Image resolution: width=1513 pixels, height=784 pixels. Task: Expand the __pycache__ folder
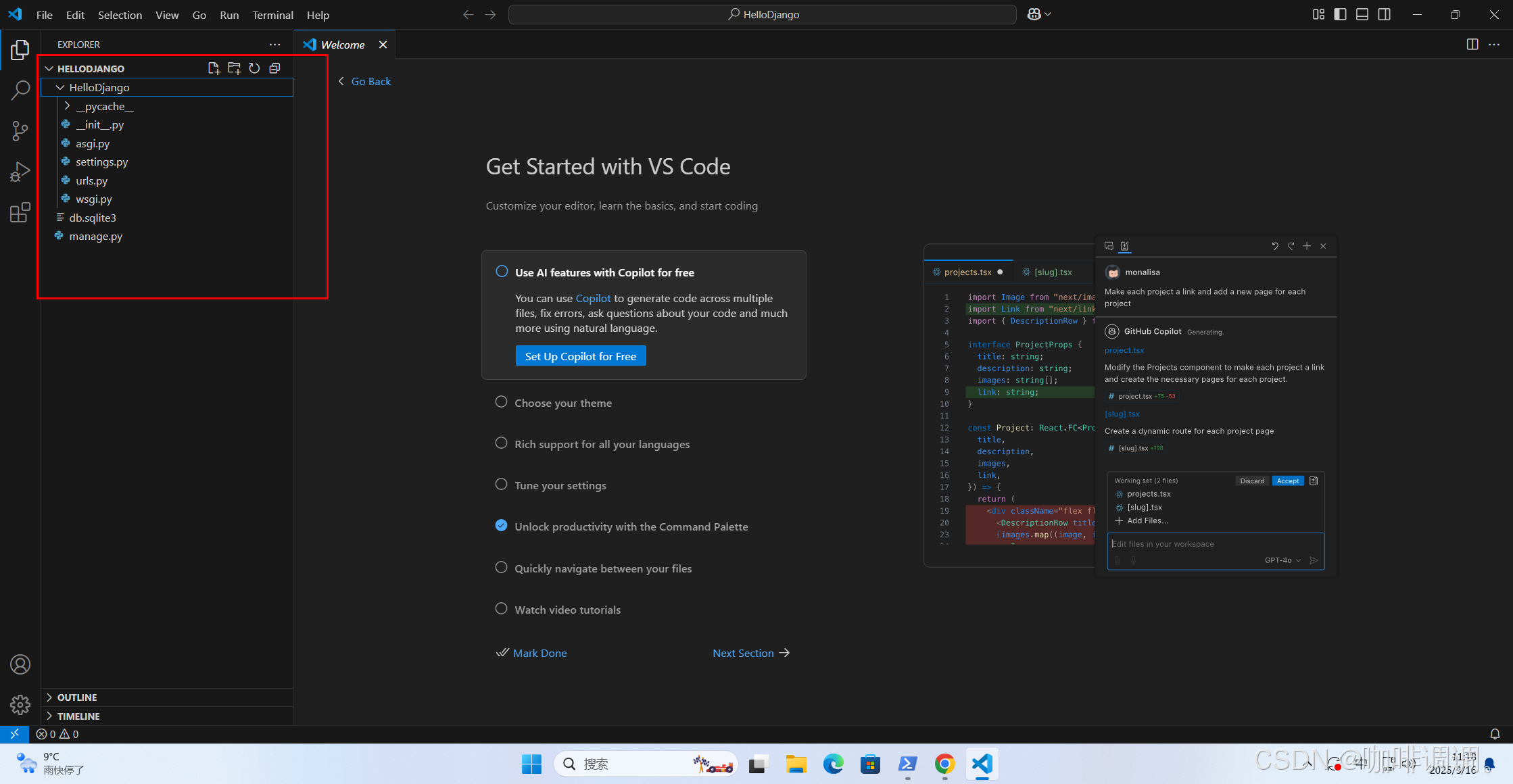[104, 106]
